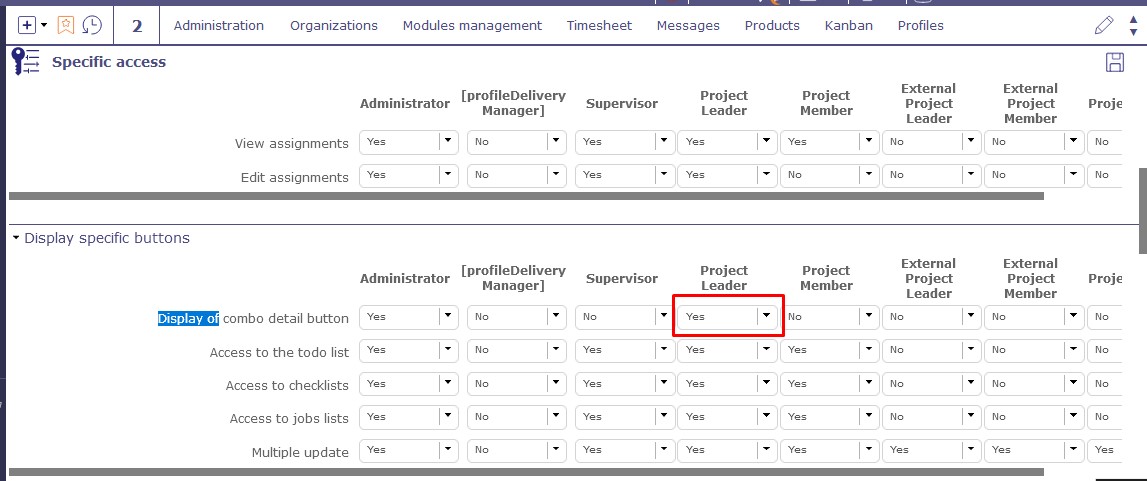Open the arrow menu beside the plus icon
The image size is (1147, 481).
[x=44, y=25]
